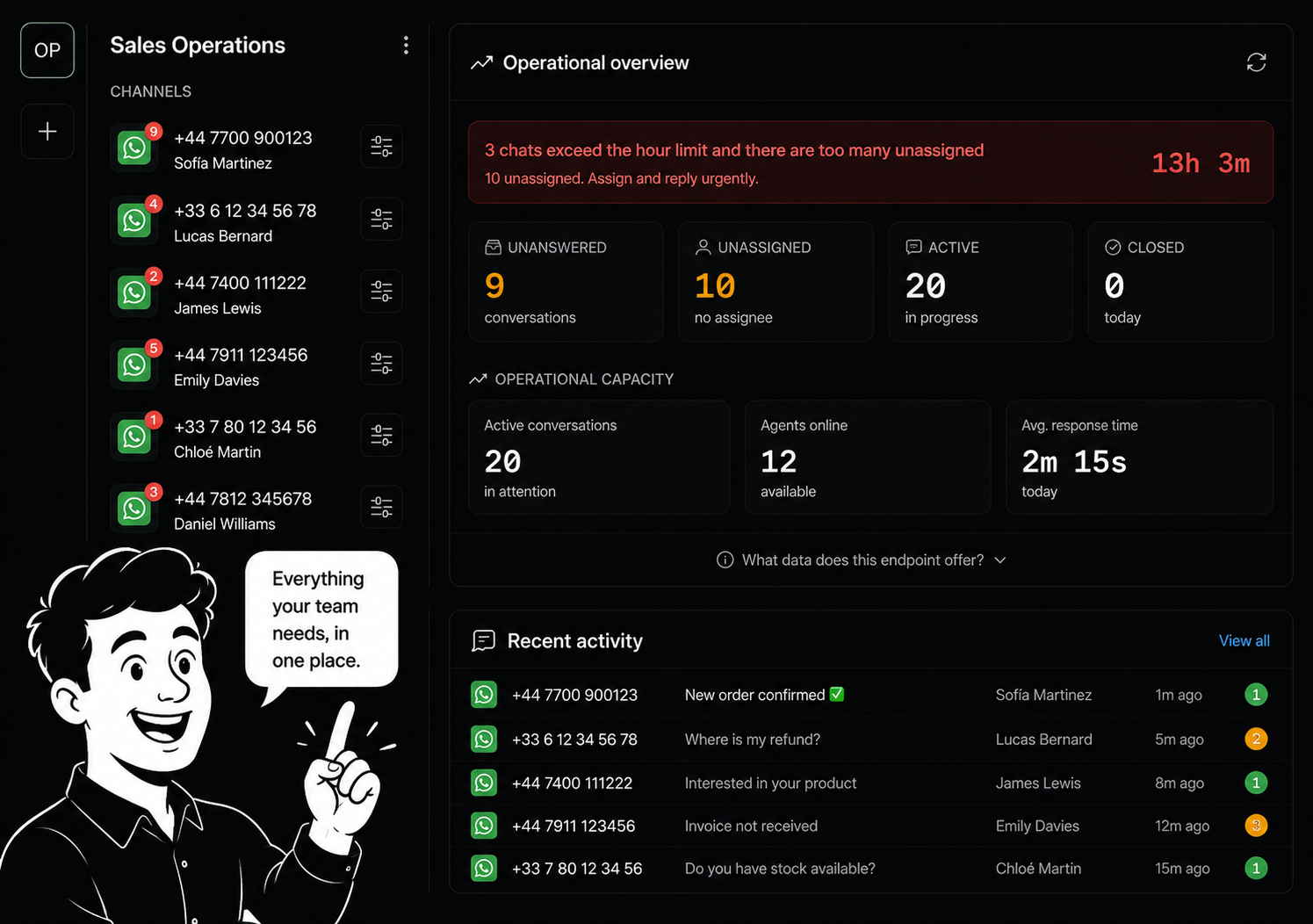Image resolution: width=1313 pixels, height=924 pixels.
Task: Open View all recent activity link
Action: (1244, 641)
